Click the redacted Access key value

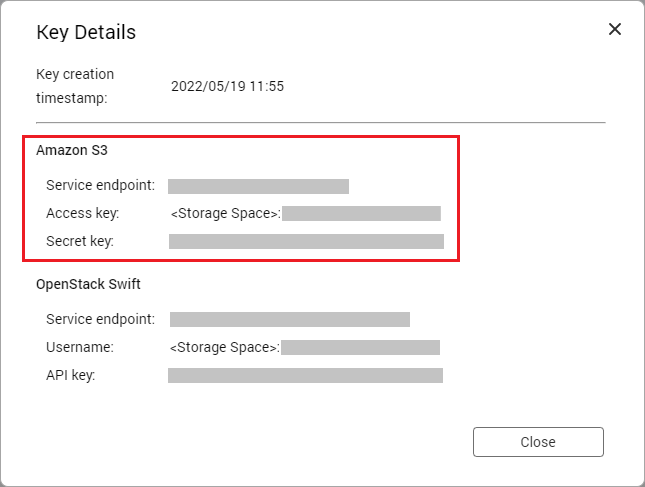tap(361, 213)
